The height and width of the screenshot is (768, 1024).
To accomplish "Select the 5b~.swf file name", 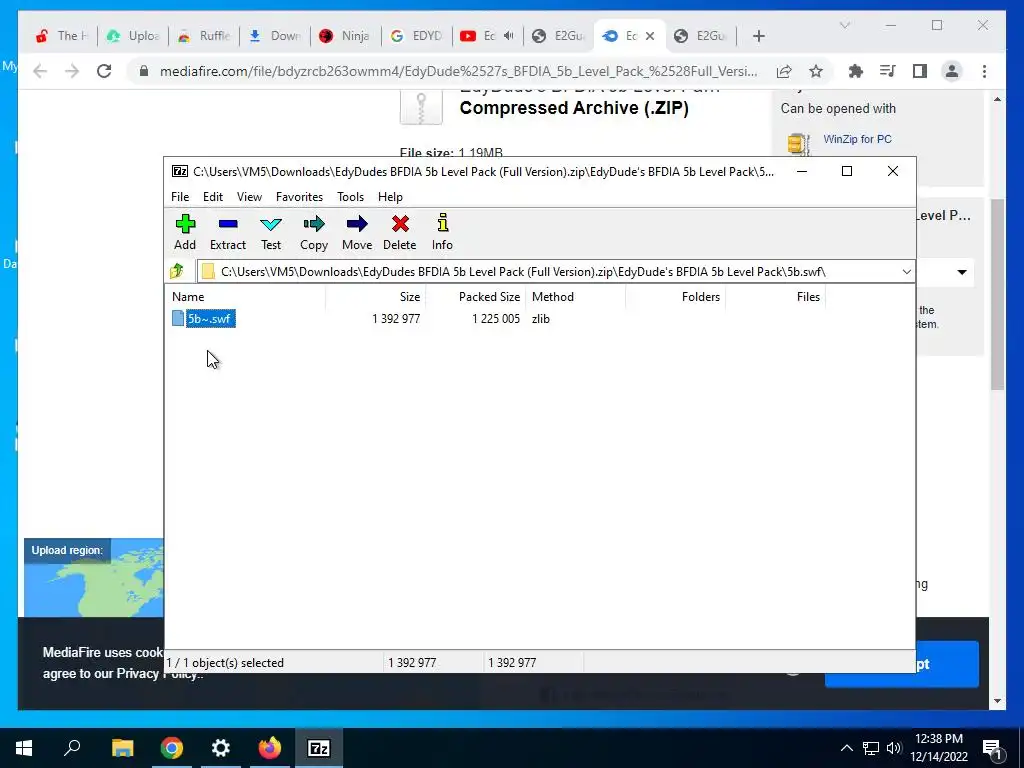I will click(210, 319).
